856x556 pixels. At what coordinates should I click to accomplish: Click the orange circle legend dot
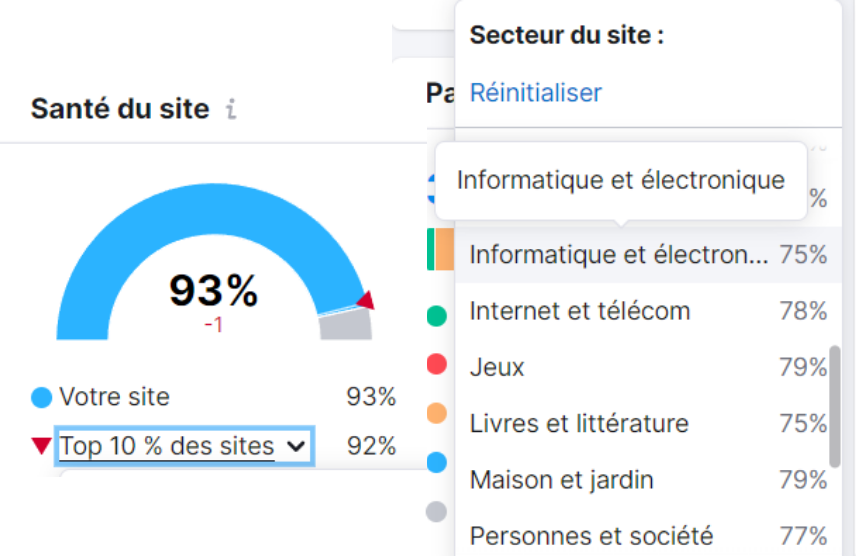pos(436,413)
